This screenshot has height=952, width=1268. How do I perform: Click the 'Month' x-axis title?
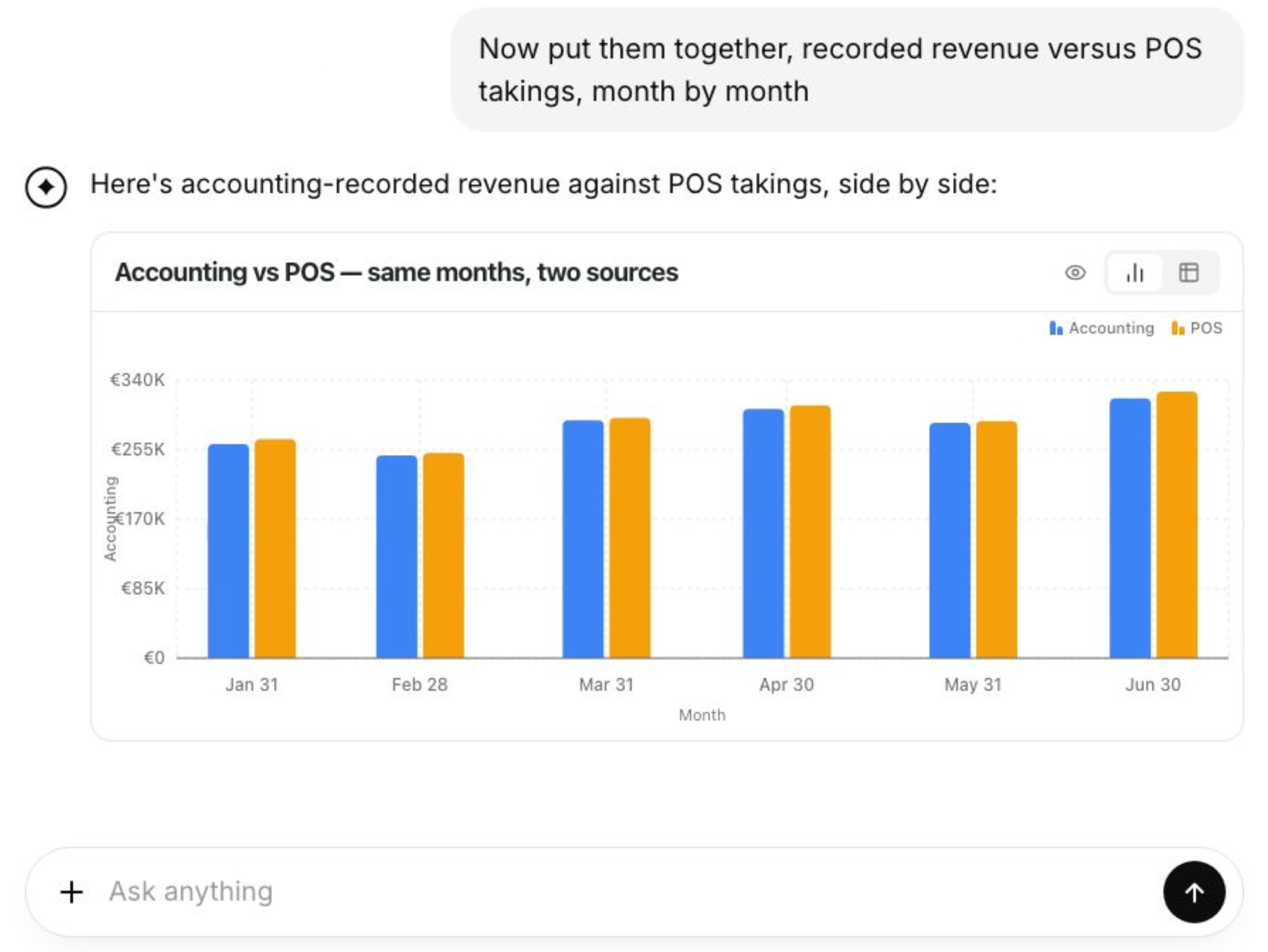(x=702, y=715)
